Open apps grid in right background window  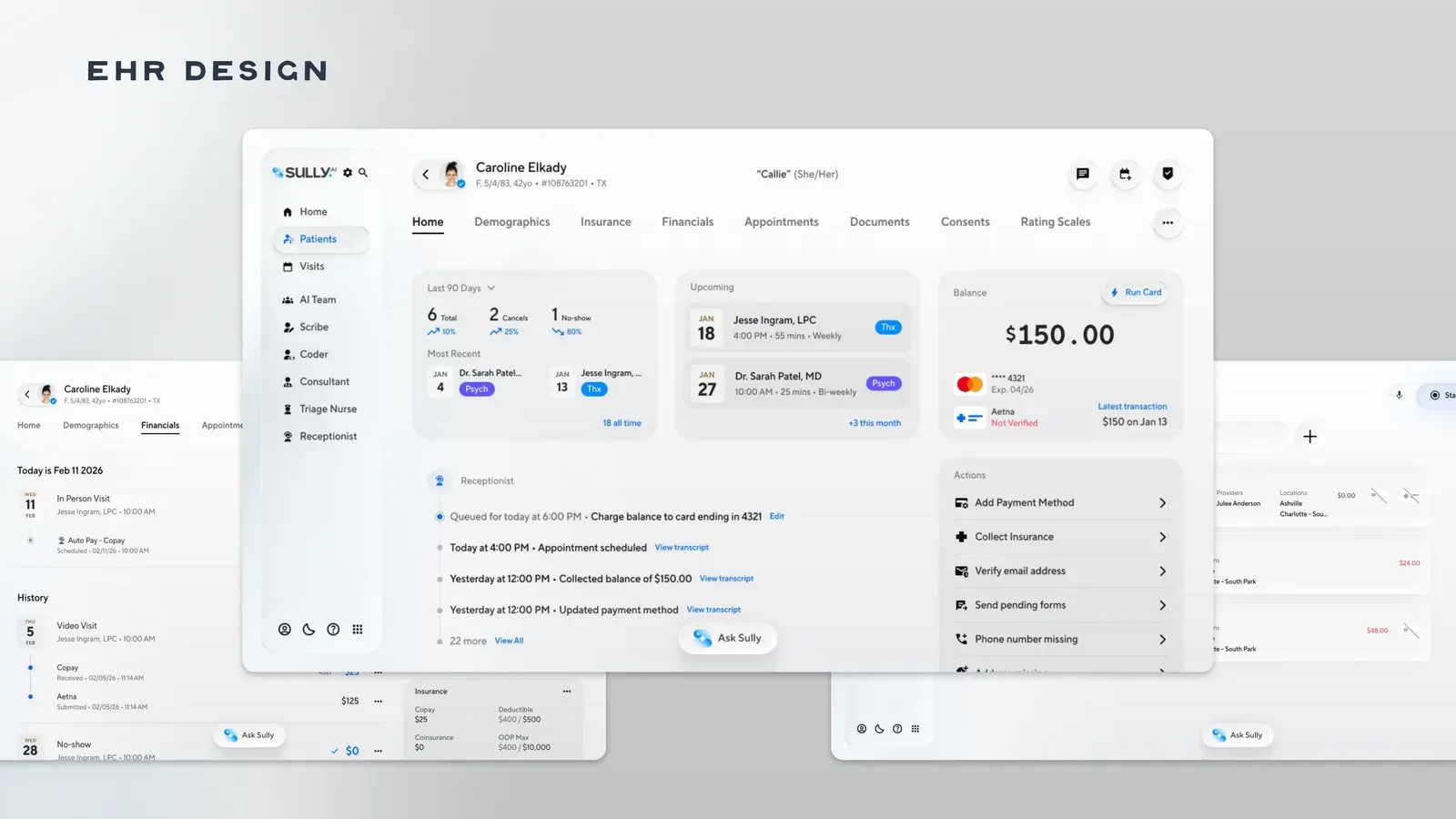pos(915,729)
